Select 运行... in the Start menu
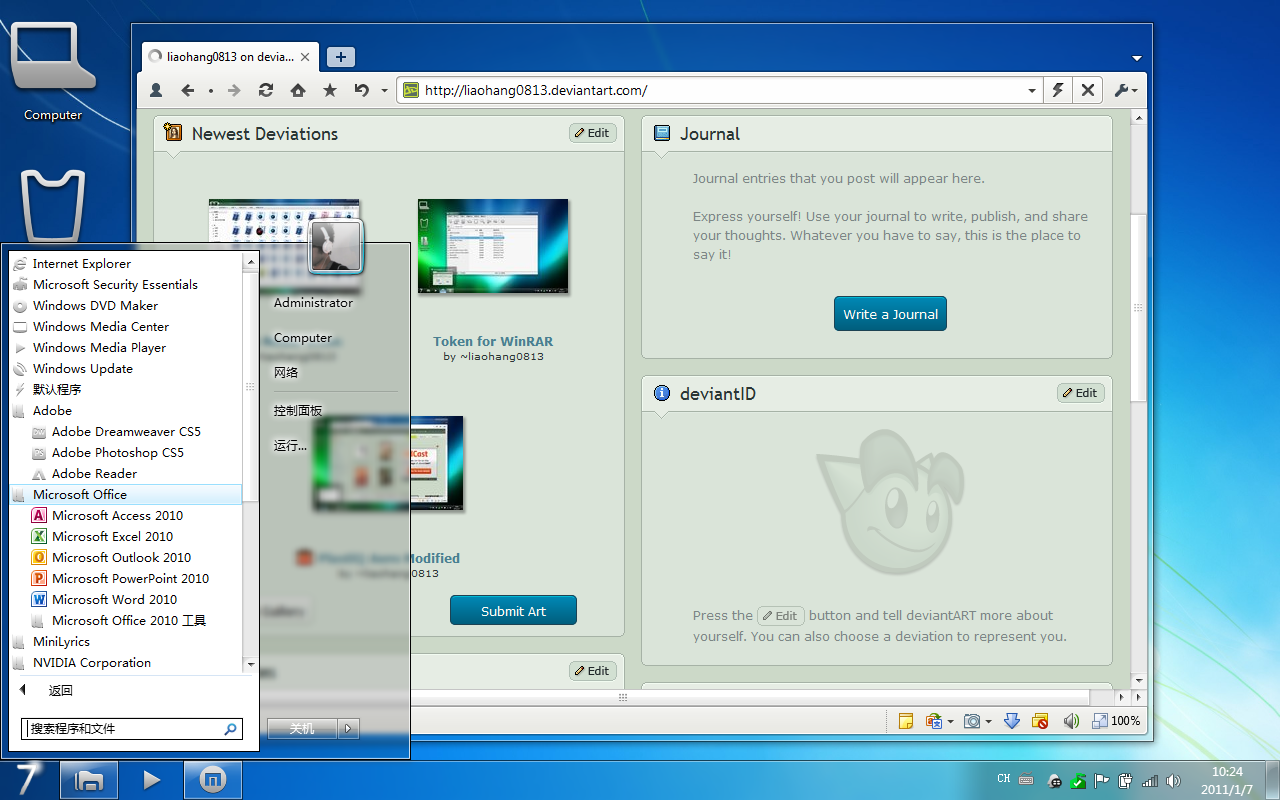Screen dimensions: 1280x800 click(290, 446)
